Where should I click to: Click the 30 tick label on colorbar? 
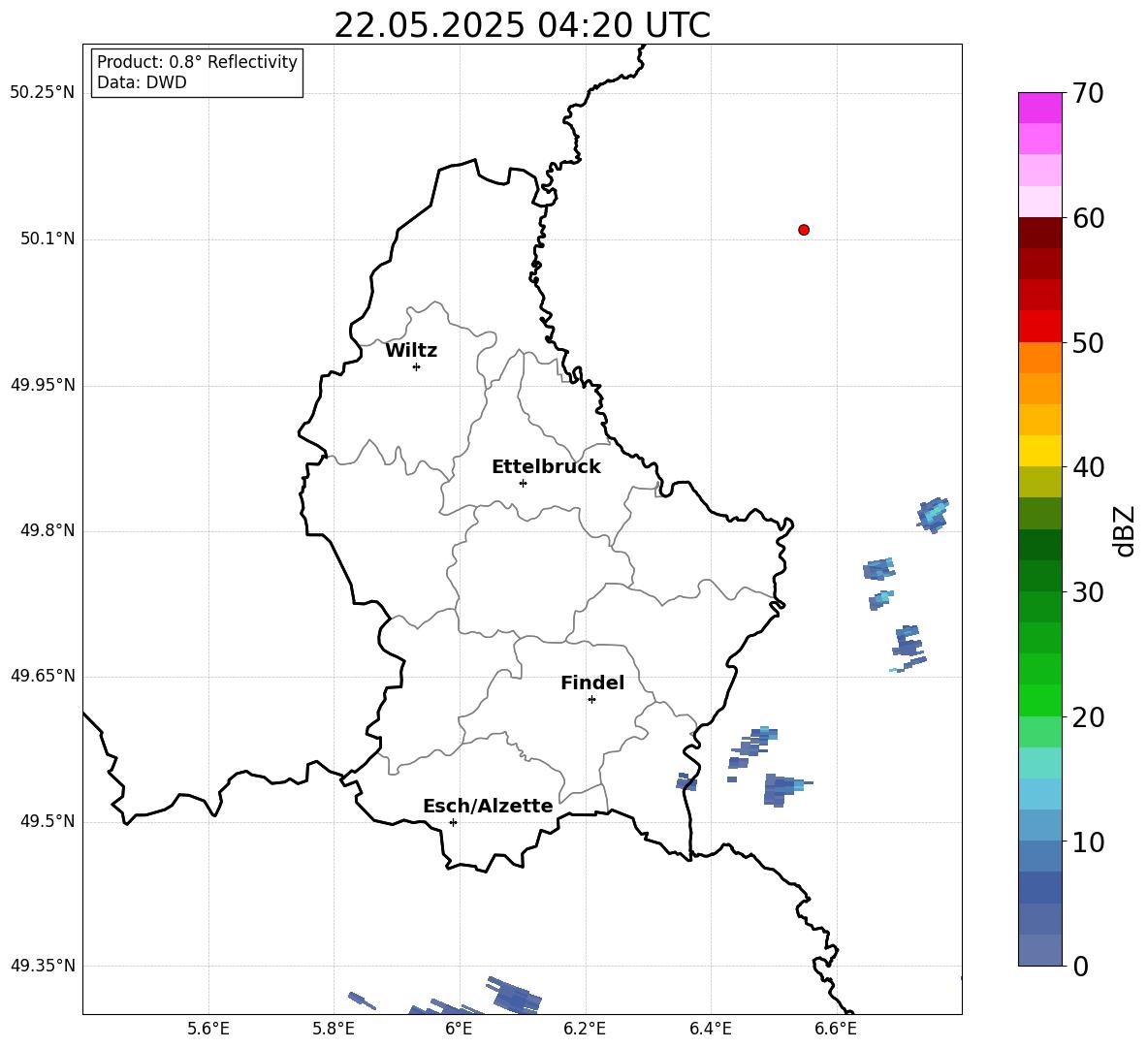(x=1088, y=592)
